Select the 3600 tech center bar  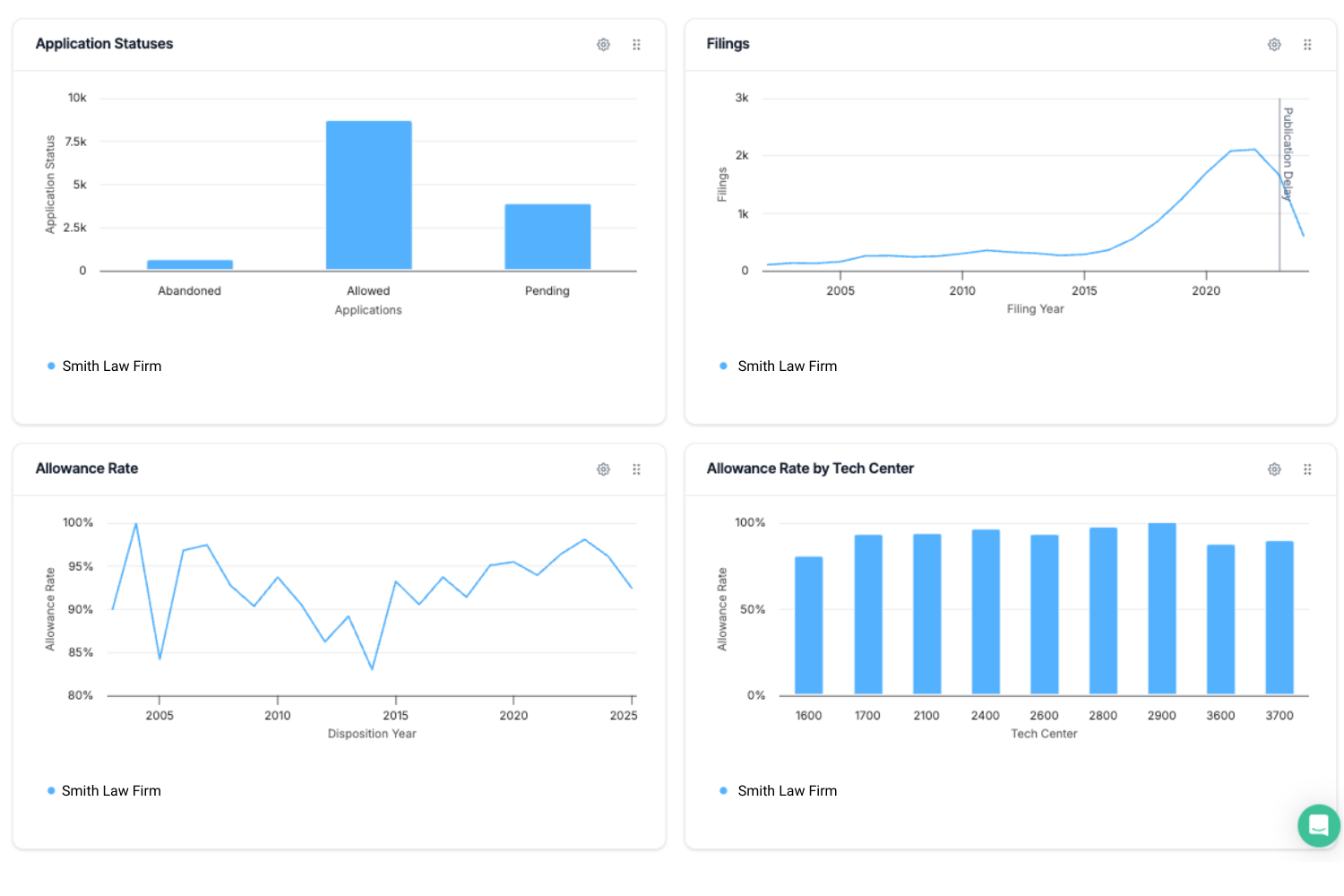[x=1220, y=619]
